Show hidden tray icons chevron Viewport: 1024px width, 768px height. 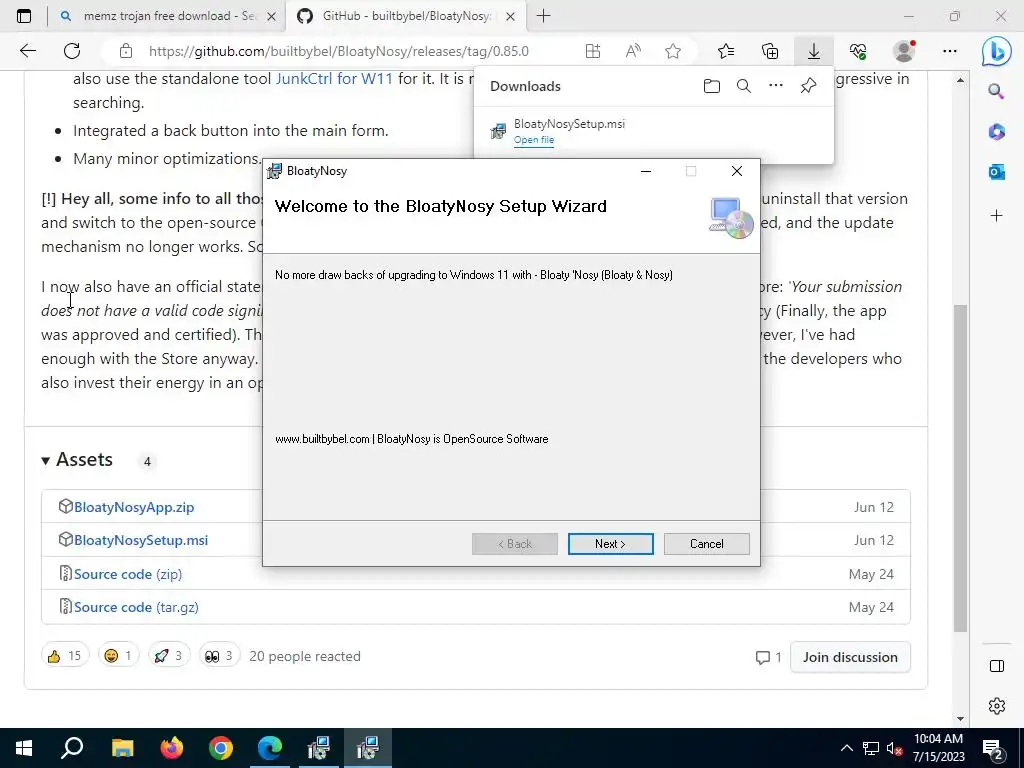tap(846, 748)
